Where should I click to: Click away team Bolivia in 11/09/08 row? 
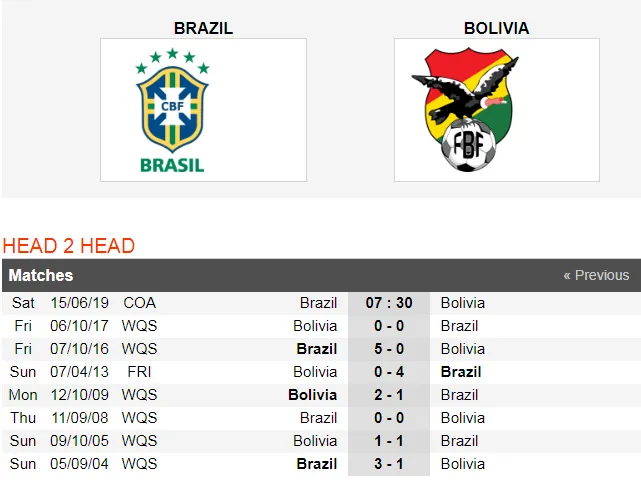(462, 418)
